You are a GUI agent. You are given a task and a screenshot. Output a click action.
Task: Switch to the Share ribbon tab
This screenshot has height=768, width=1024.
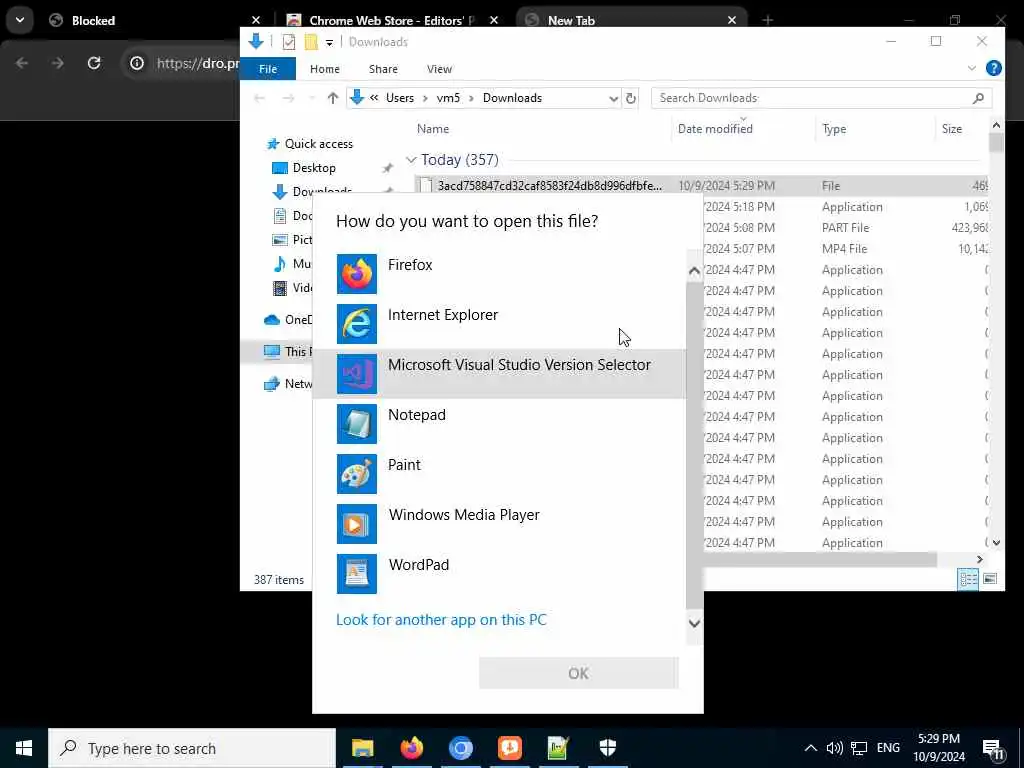(x=383, y=69)
